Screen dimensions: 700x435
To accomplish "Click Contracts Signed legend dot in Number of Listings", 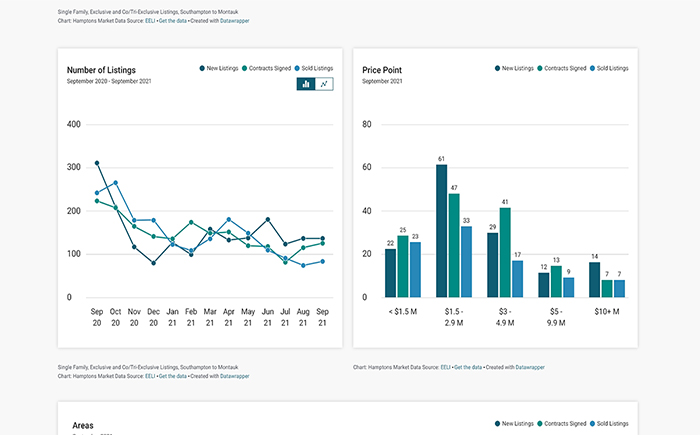I will [x=244, y=68].
